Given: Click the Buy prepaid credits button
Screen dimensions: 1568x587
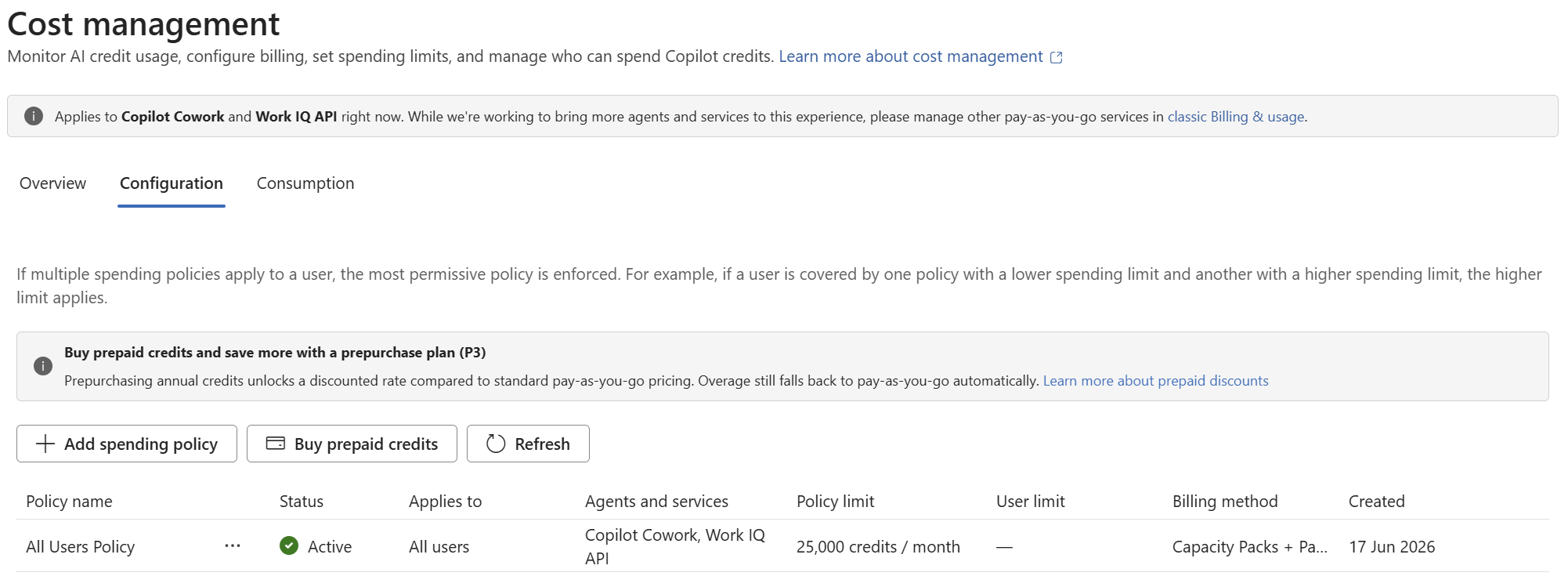Looking at the screenshot, I should point(352,444).
